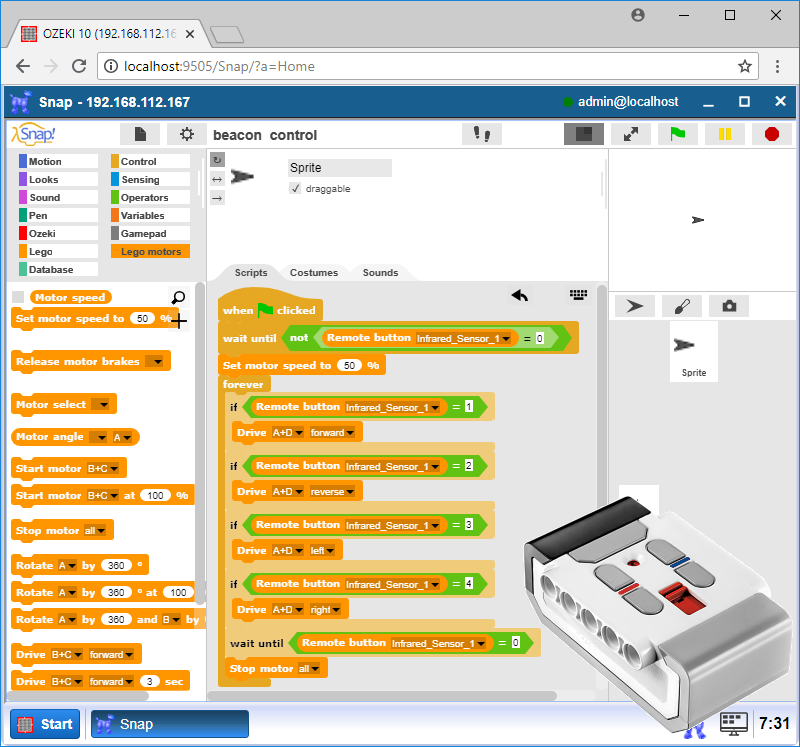
Task: Take camera snapshot for new sprite
Action: [x=729, y=306]
